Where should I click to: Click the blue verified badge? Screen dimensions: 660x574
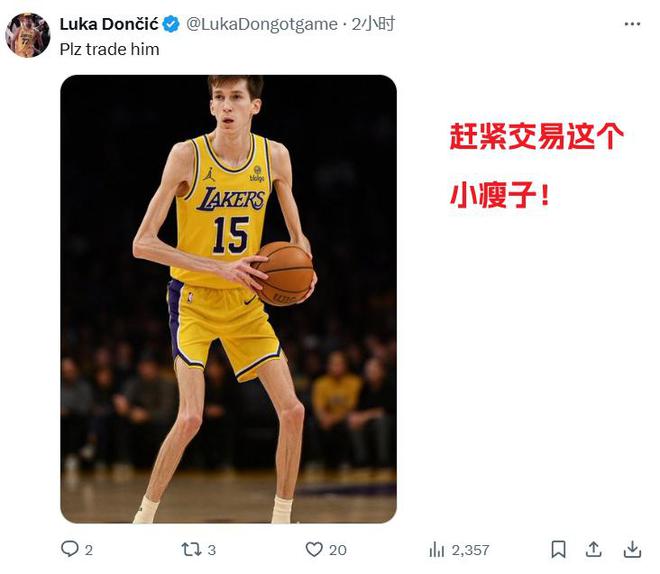point(171,24)
